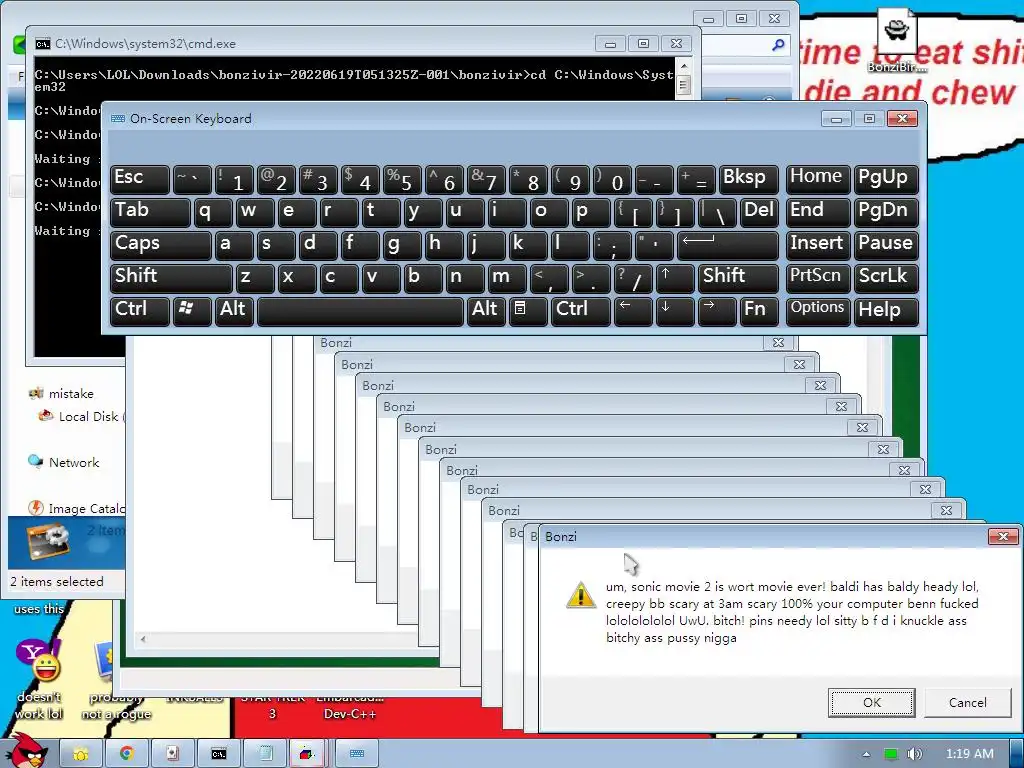This screenshot has width=1024, height=768.
Task: Tap the context menu key on keyboard
Action: [528, 310]
